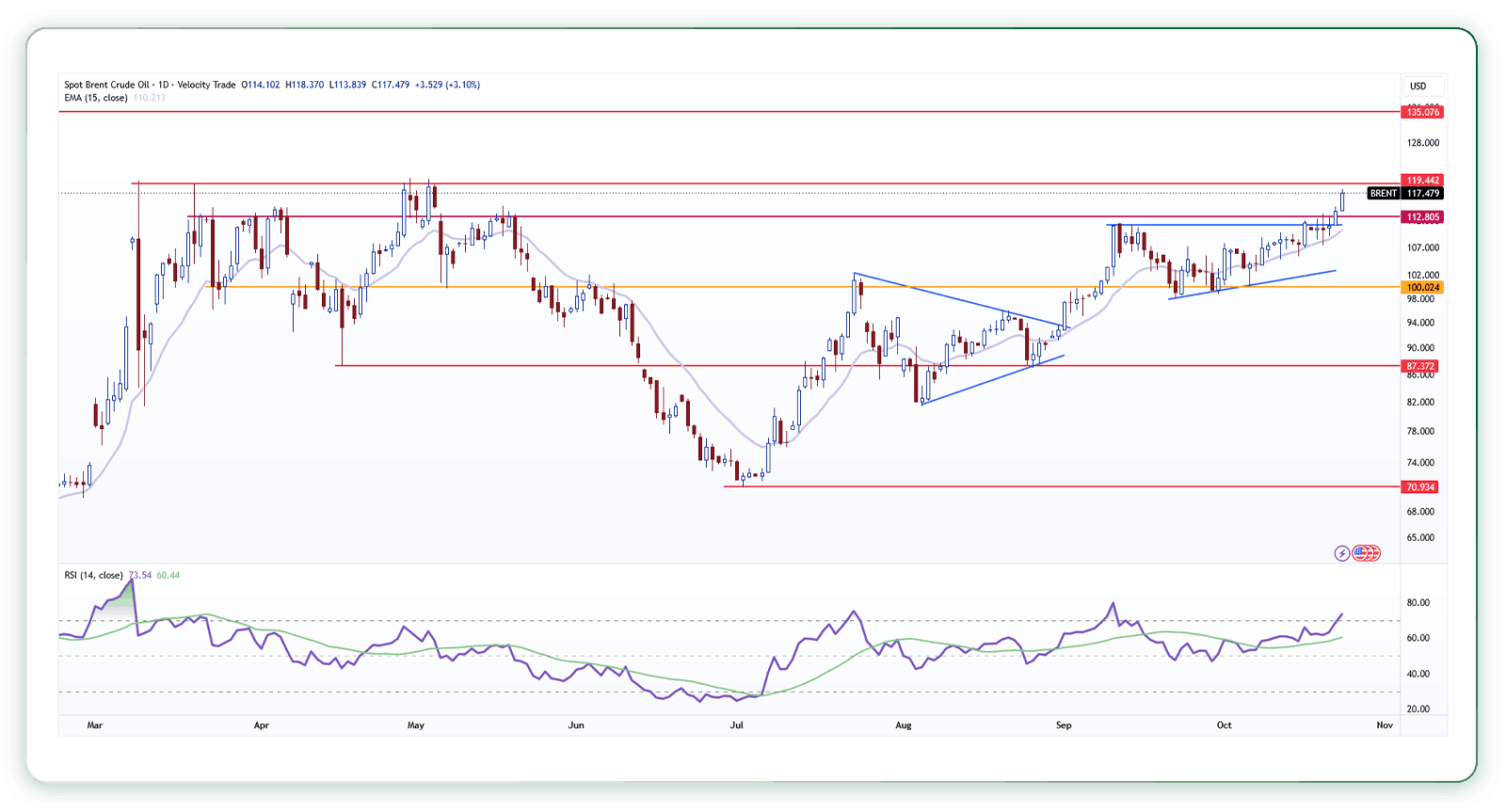Click the US flag economic event icons

[1367, 553]
